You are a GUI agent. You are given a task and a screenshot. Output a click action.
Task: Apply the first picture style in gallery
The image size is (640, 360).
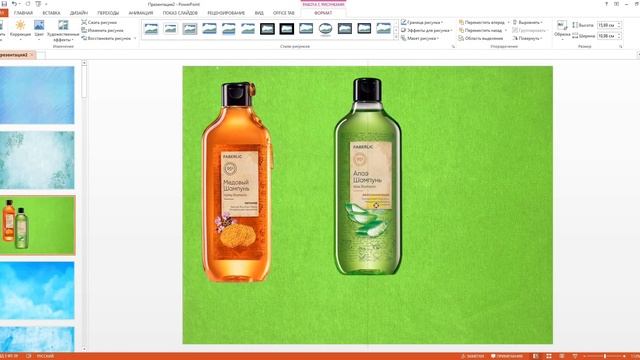click(151, 29)
